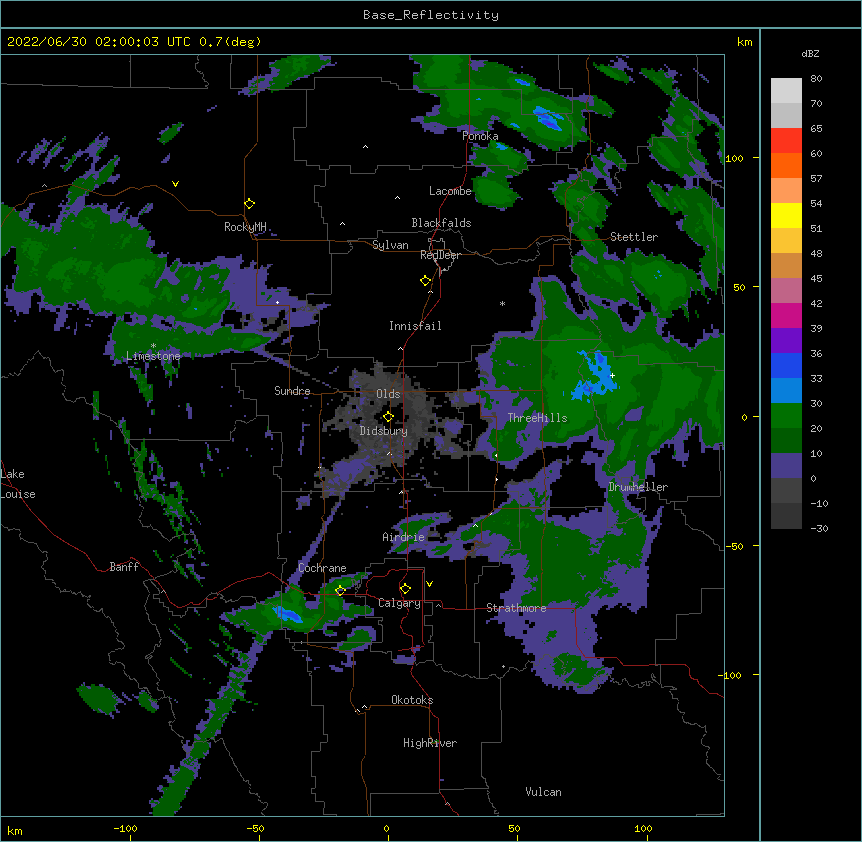
Task: Select the Sundre label
Action: (x=292, y=391)
